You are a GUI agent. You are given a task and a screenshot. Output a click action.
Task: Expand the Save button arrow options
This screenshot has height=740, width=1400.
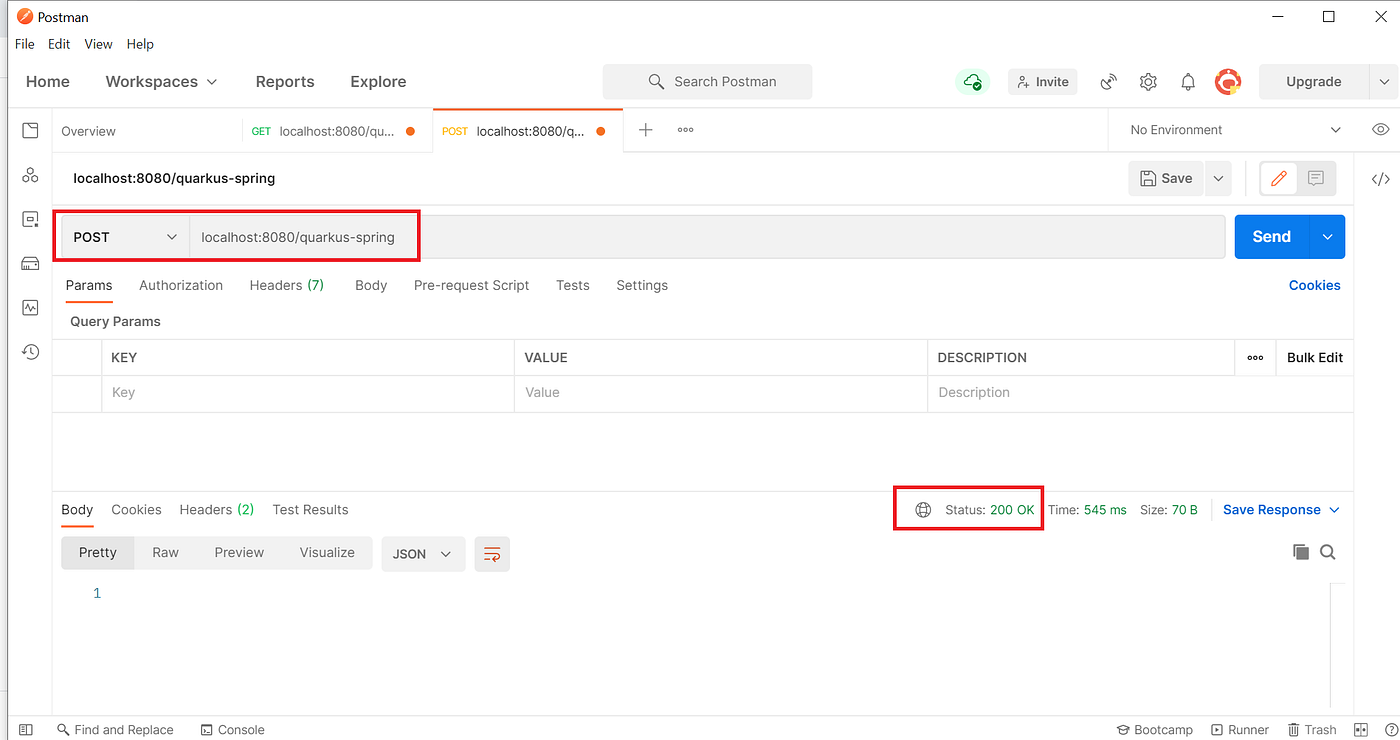[x=1218, y=179]
